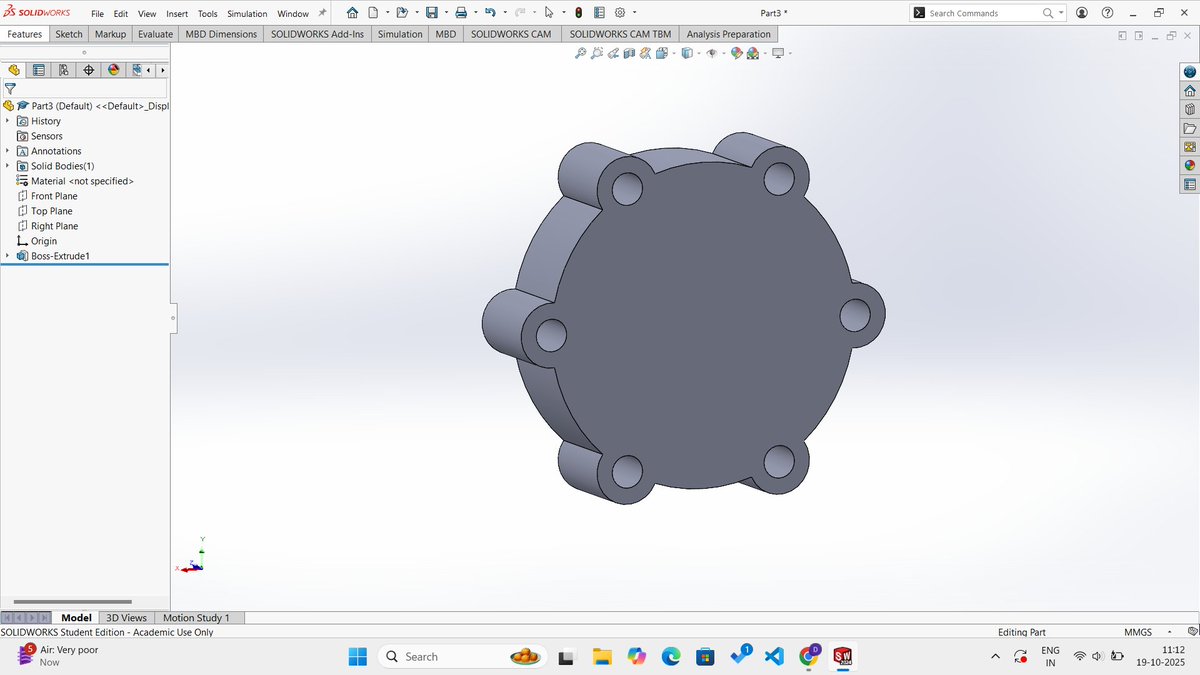Image resolution: width=1200 pixels, height=675 pixels.
Task: Open the Options gear dropdown arrow
Action: [x=634, y=13]
